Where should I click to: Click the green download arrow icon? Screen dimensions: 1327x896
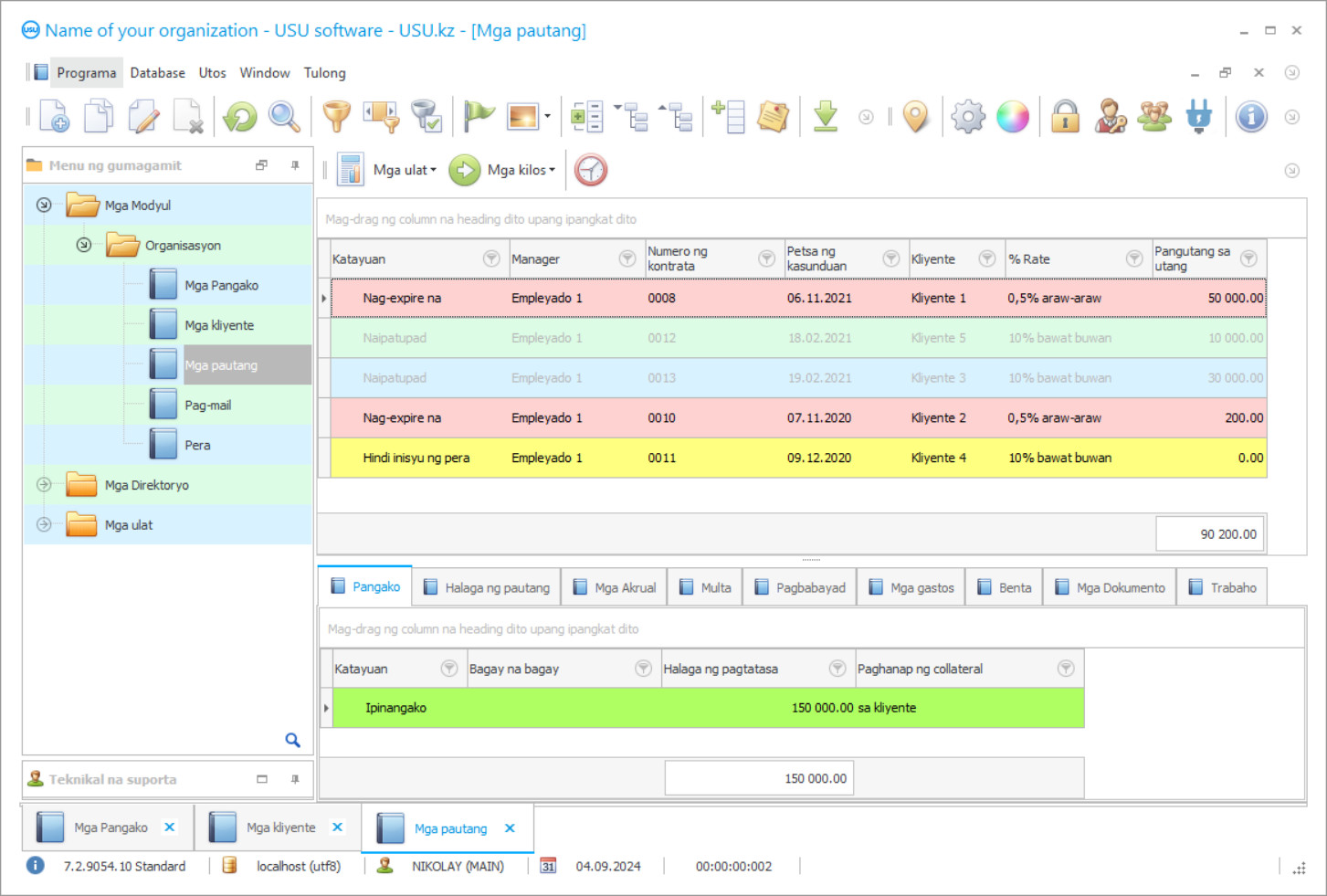click(826, 117)
